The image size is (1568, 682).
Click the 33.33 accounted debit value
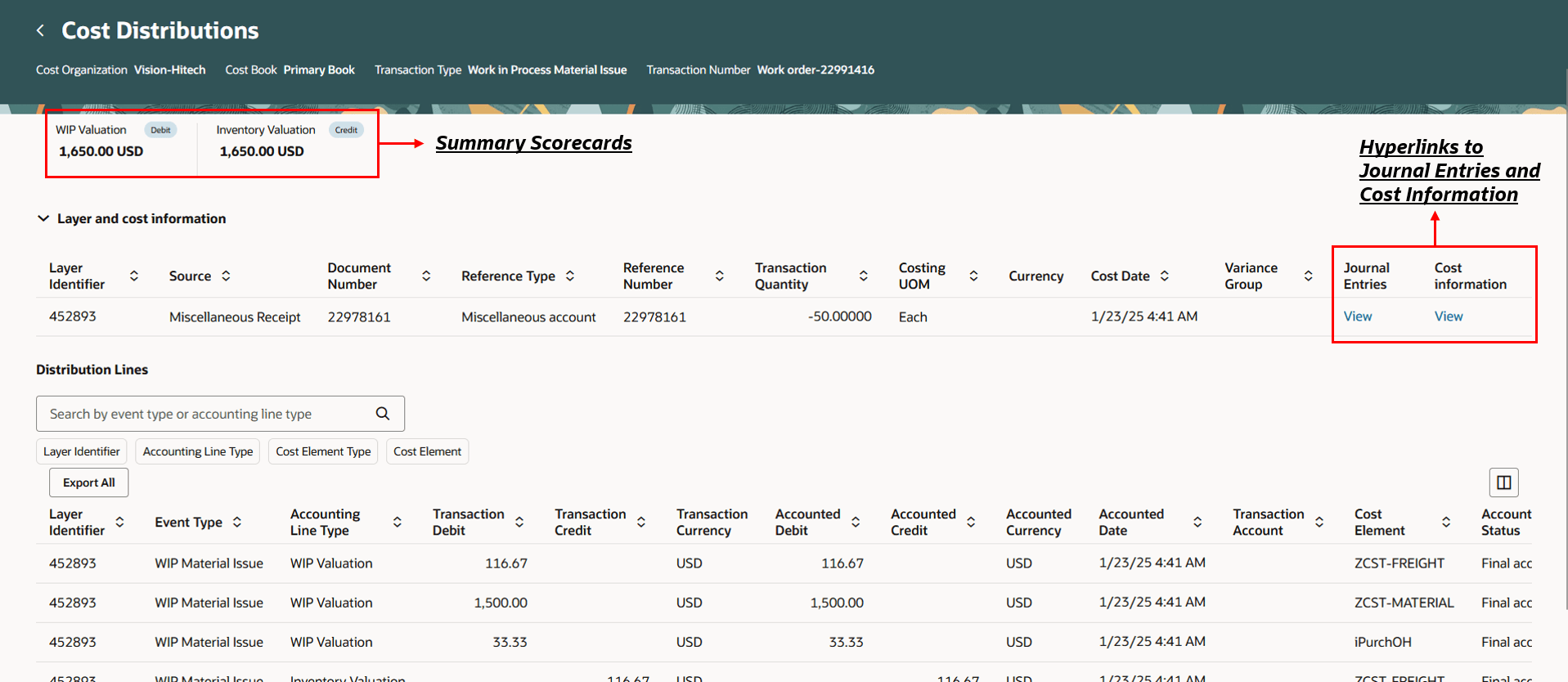[x=847, y=642]
